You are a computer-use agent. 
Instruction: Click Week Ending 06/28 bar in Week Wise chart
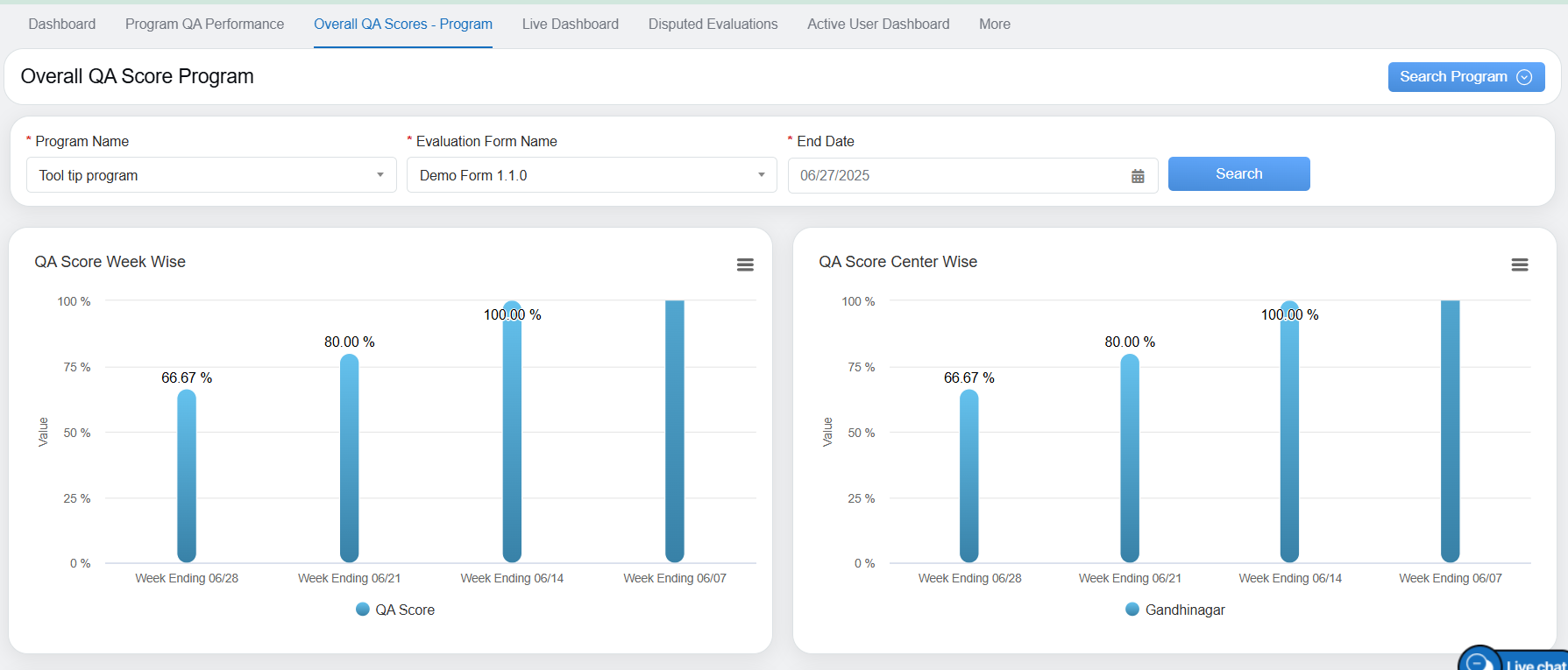(x=187, y=476)
